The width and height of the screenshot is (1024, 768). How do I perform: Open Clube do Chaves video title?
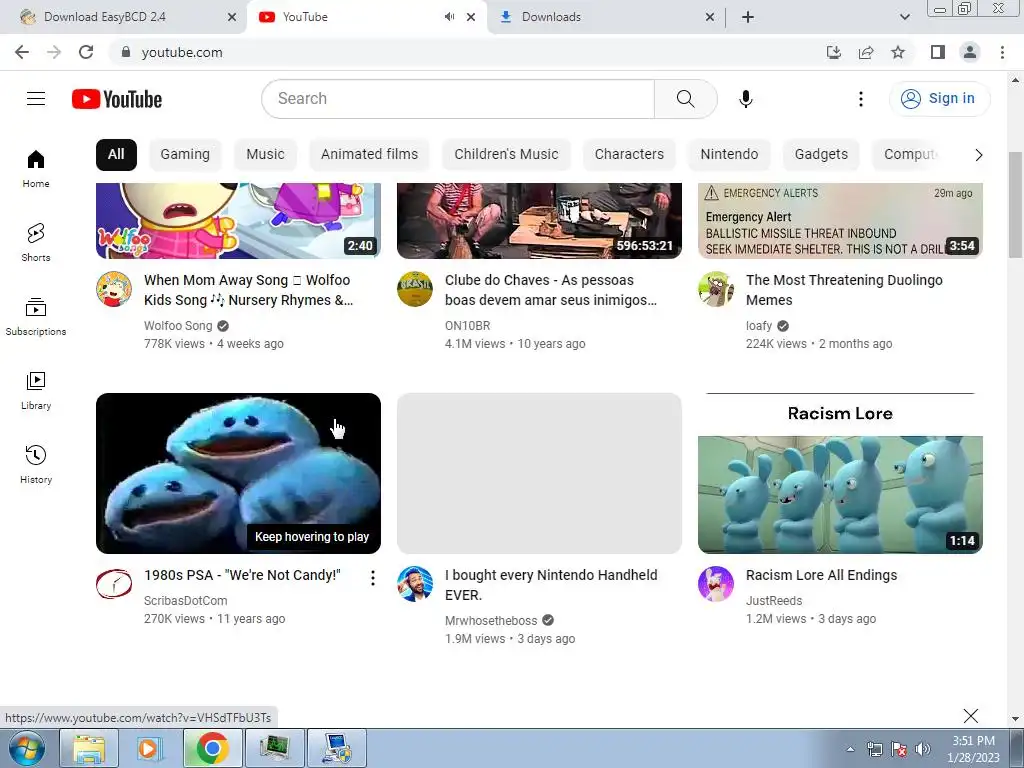point(551,290)
